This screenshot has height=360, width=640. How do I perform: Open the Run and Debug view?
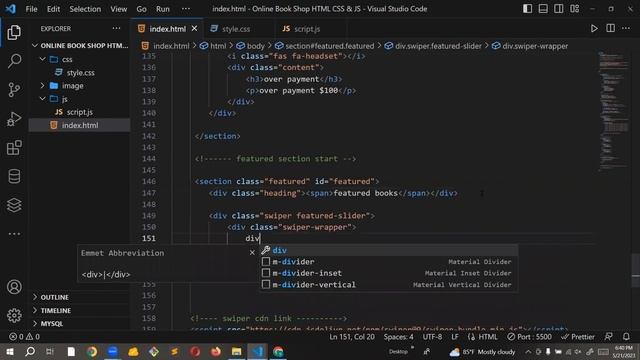(14, 119)
